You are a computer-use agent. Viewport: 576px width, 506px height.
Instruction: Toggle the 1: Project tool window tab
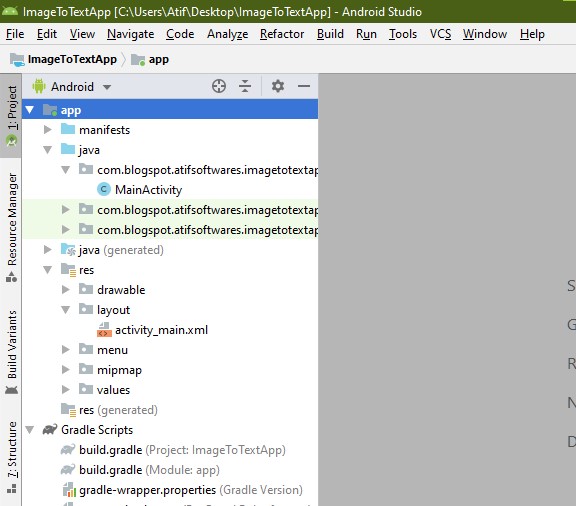11,116
